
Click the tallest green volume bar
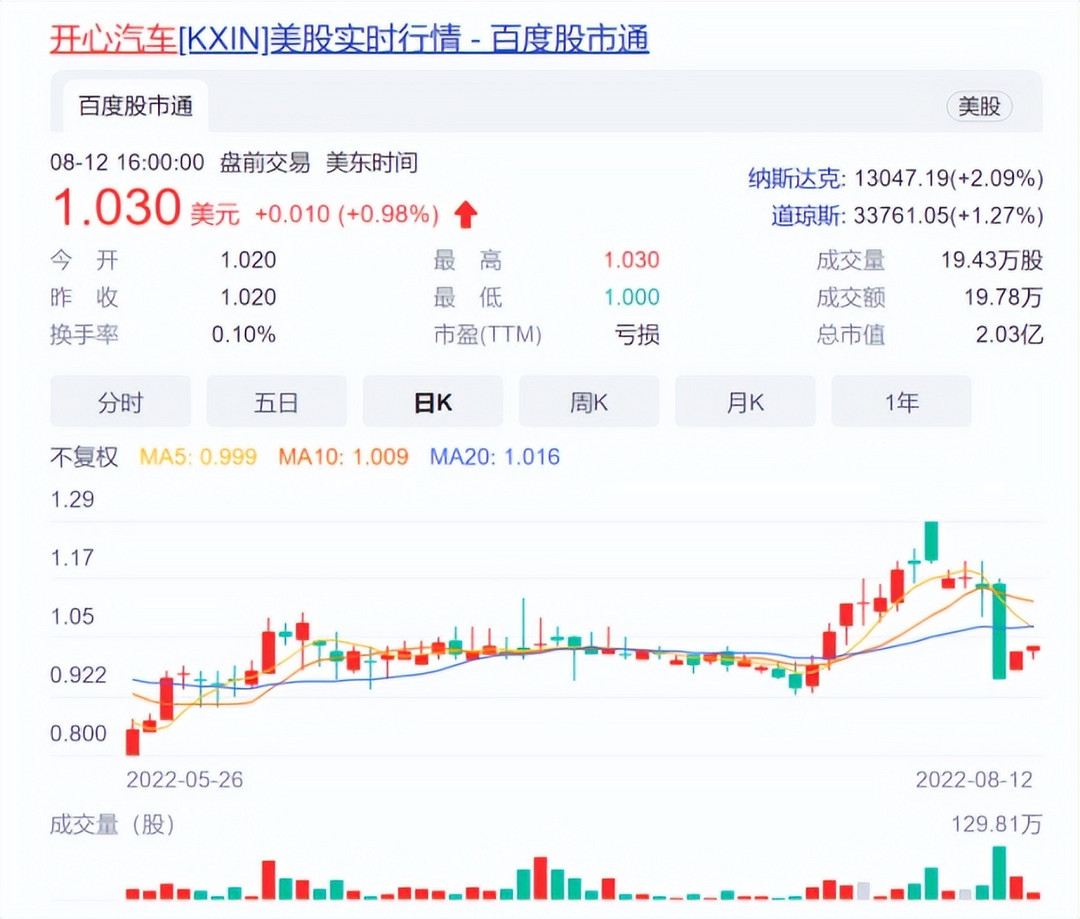point(999,873)
